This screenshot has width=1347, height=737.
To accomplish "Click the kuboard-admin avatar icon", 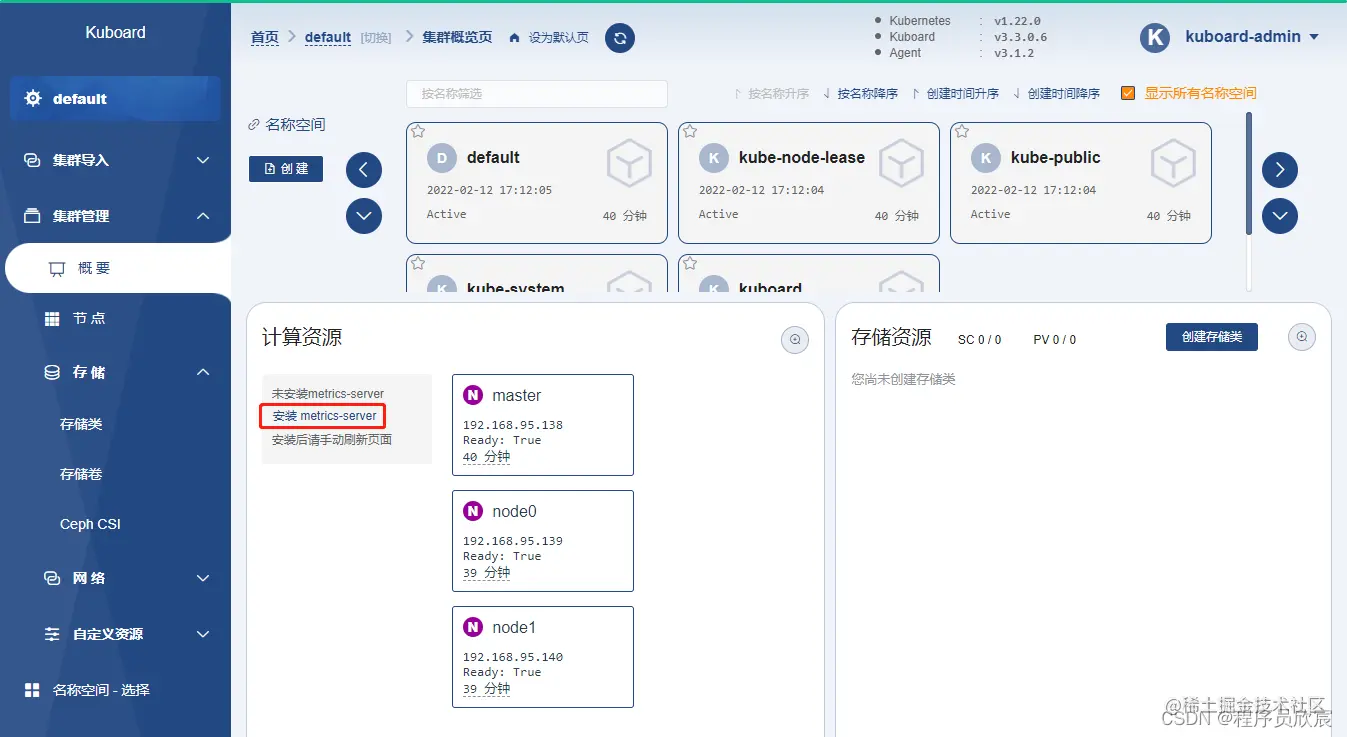I will tap(1154, 37).
